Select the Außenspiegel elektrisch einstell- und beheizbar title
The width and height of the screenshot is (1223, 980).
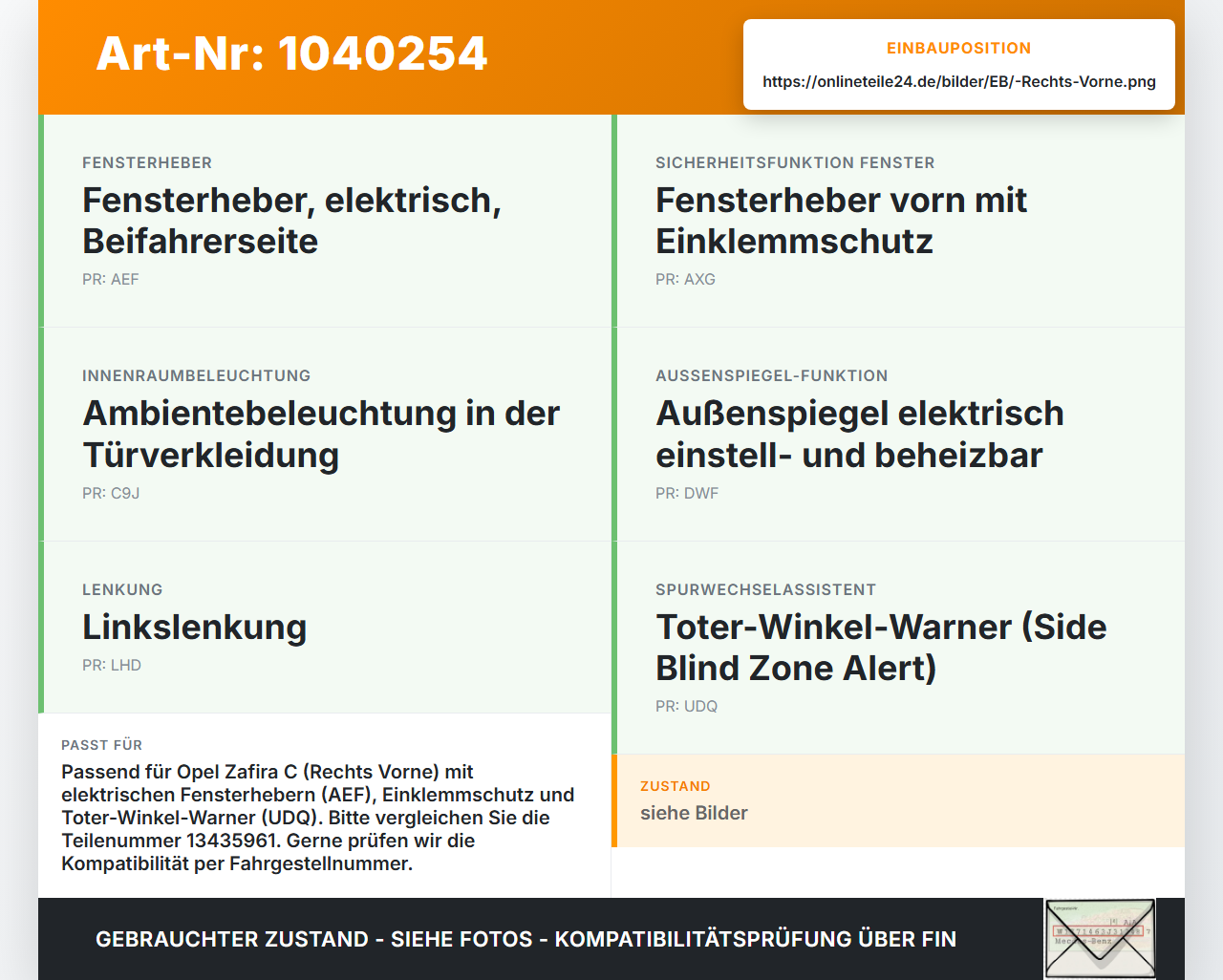(860, 434)
